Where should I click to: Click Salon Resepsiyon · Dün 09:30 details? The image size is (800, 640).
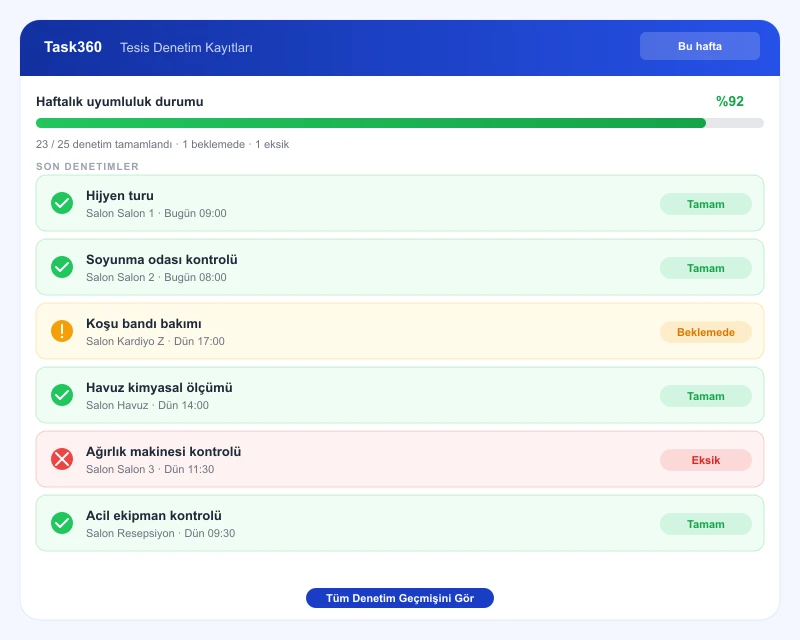pos(160,533)
